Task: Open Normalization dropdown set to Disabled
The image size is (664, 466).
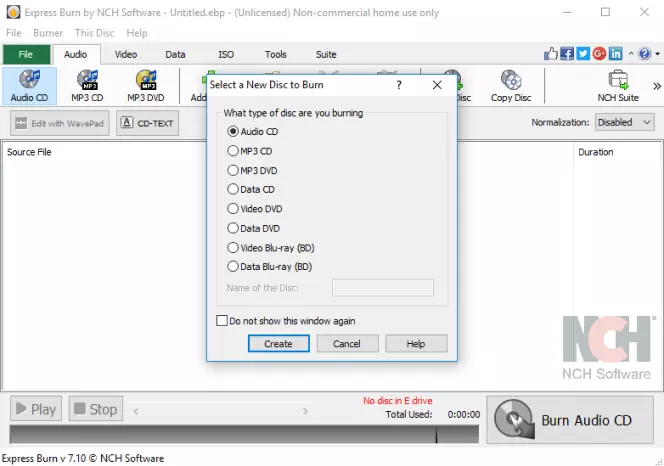Action: pyautogui.click(x=624, y=122)
